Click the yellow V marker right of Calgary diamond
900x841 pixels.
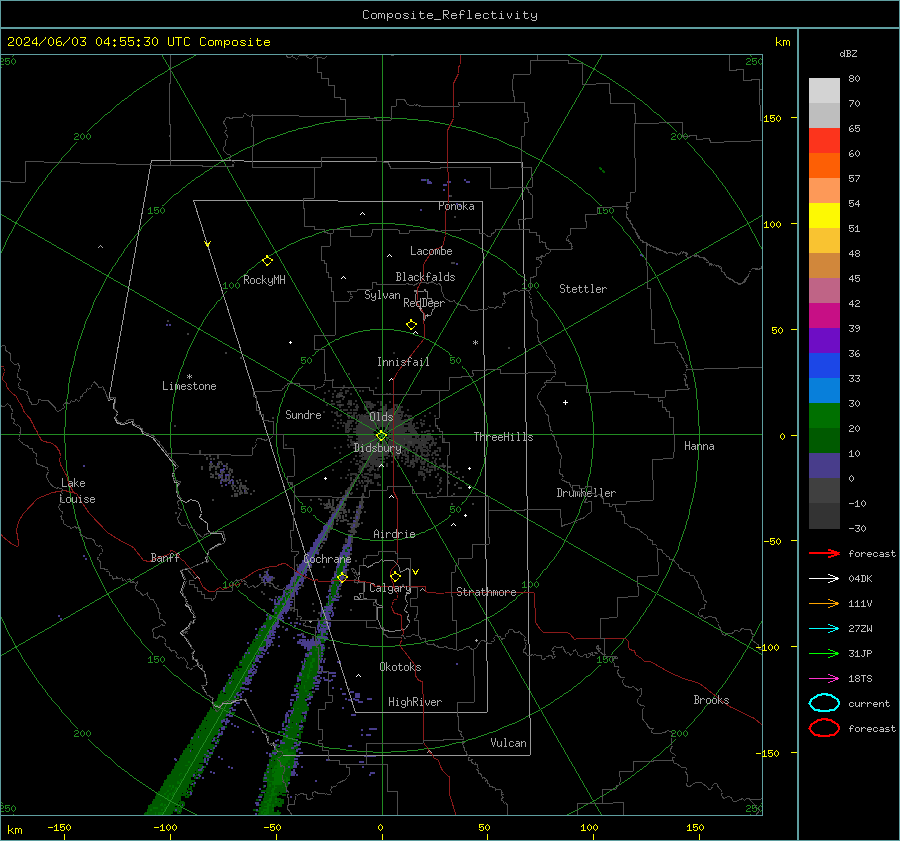point(416,572)
